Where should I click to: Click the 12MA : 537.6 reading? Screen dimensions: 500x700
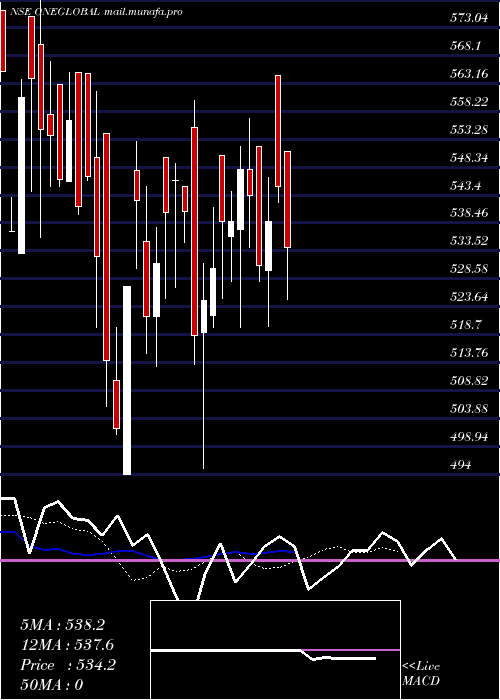[x=67, y=645]
